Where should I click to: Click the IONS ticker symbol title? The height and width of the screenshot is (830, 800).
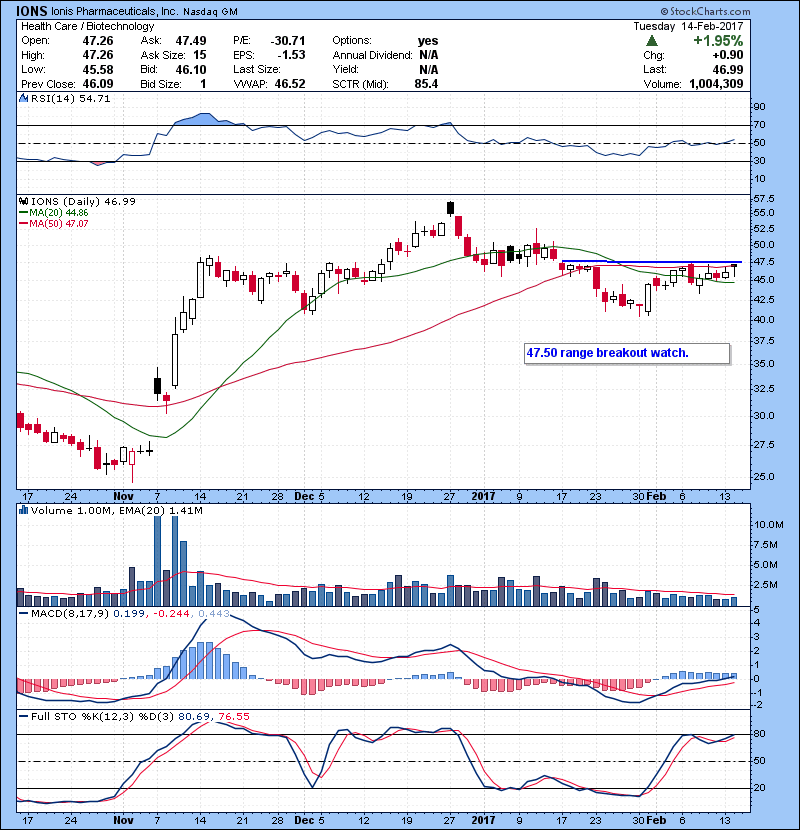32,11
